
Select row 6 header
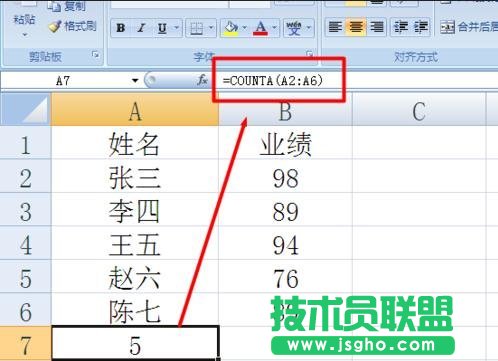[x=25, y=311]
